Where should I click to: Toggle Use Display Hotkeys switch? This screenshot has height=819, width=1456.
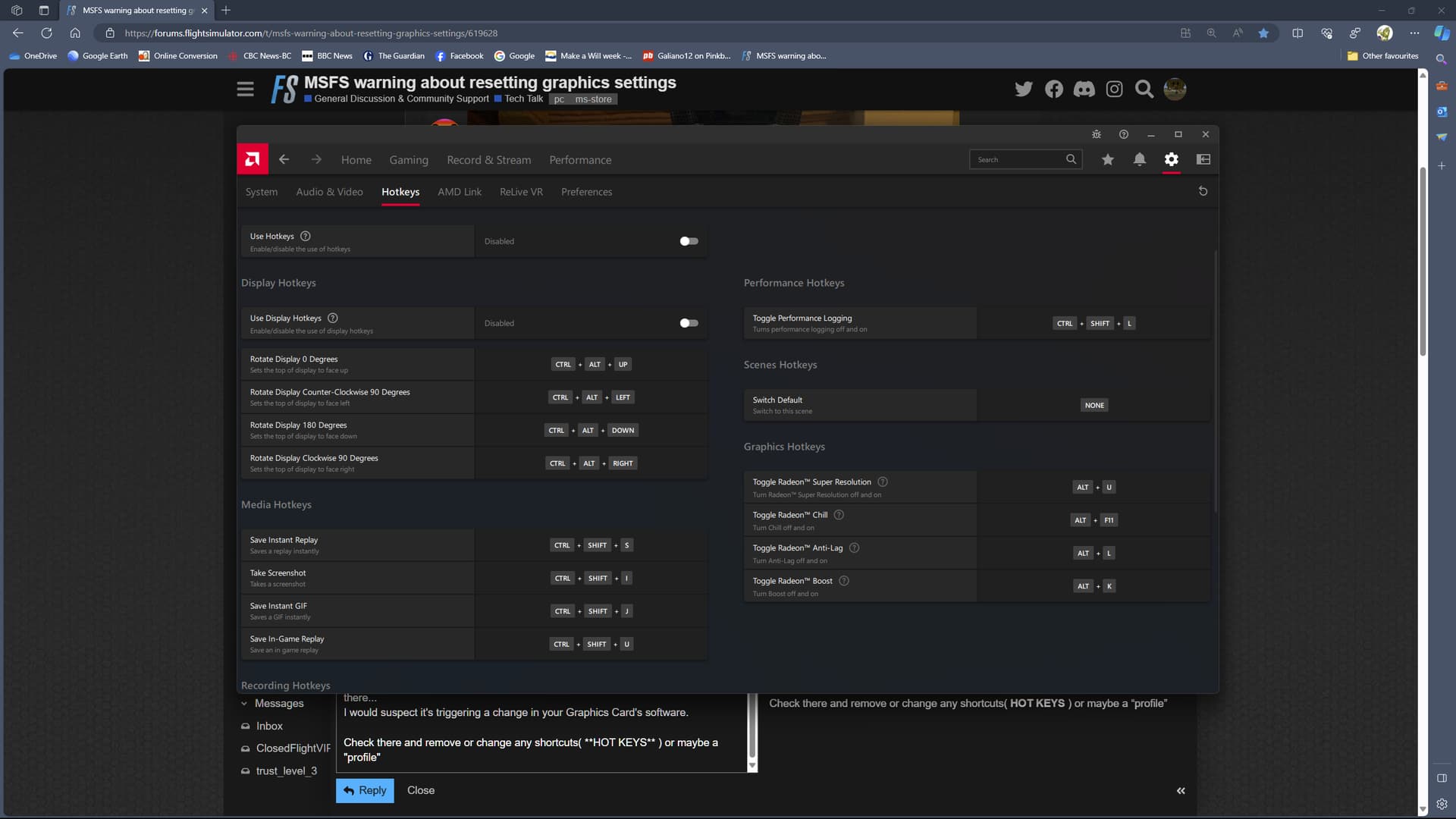click(689, 323)
